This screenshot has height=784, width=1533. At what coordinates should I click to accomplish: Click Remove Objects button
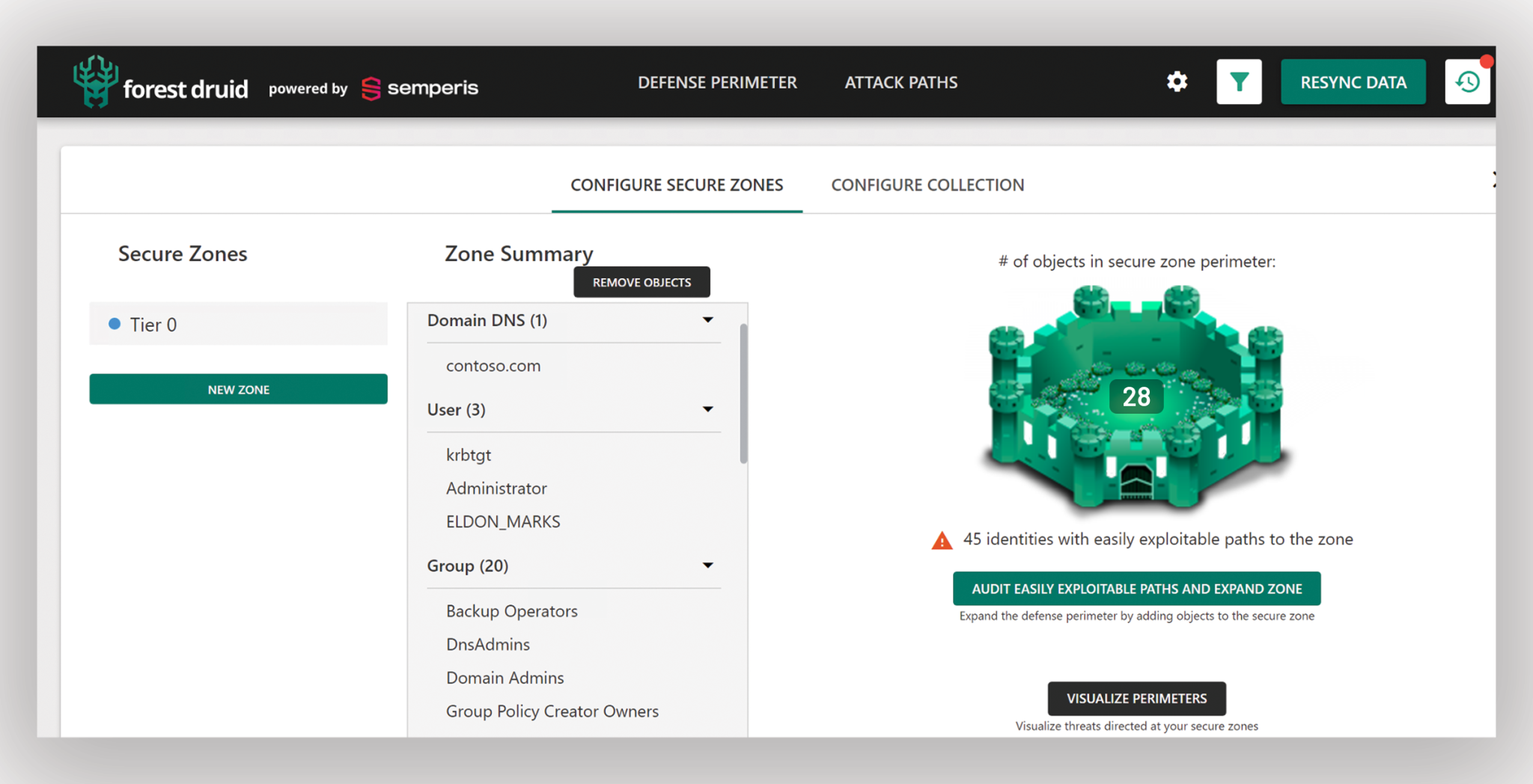(641, 282)
